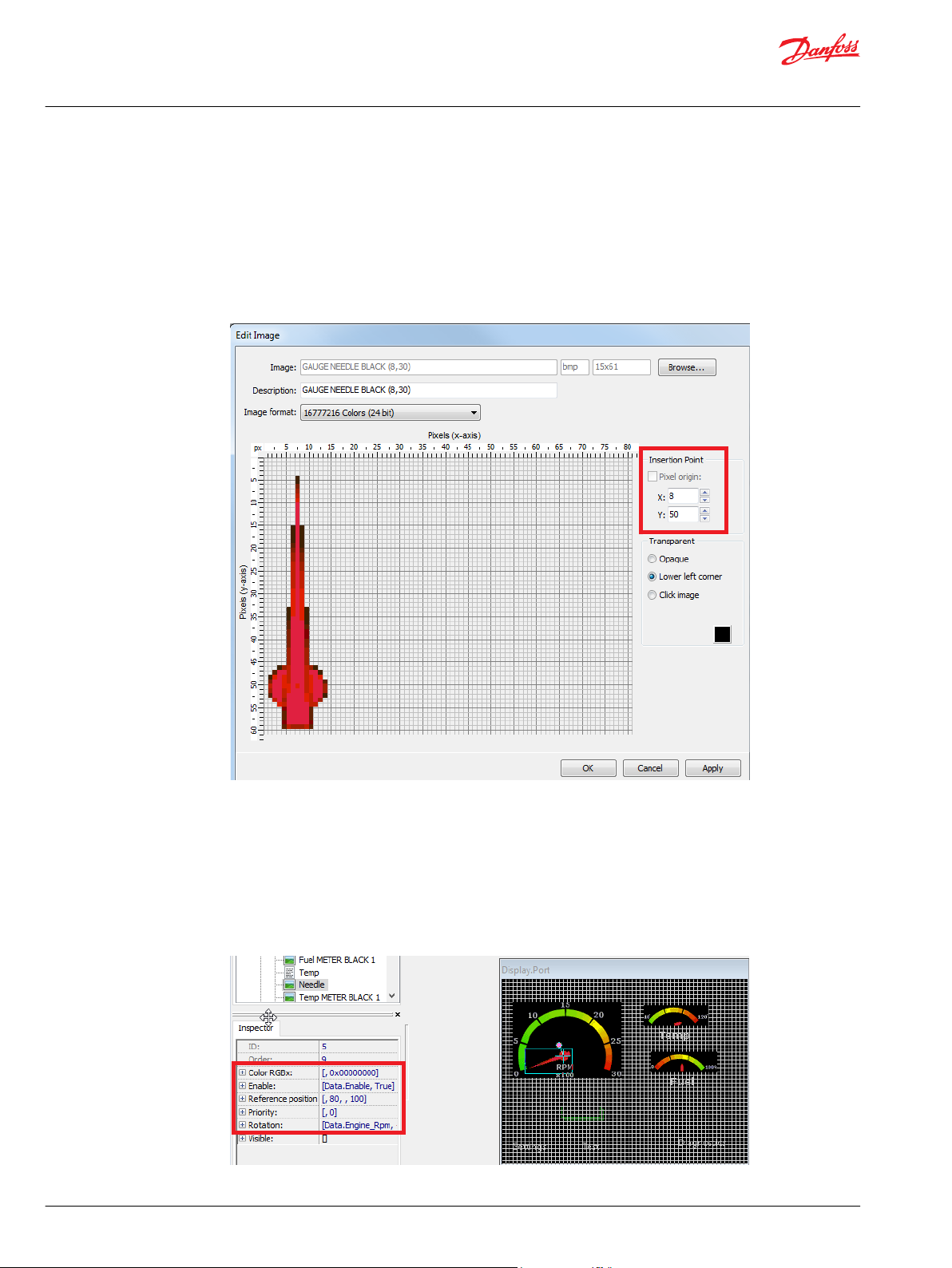The width and height of the screenshot is (952, 1268).
Task: Expand the Rotation property
Action: point(242,1125)
